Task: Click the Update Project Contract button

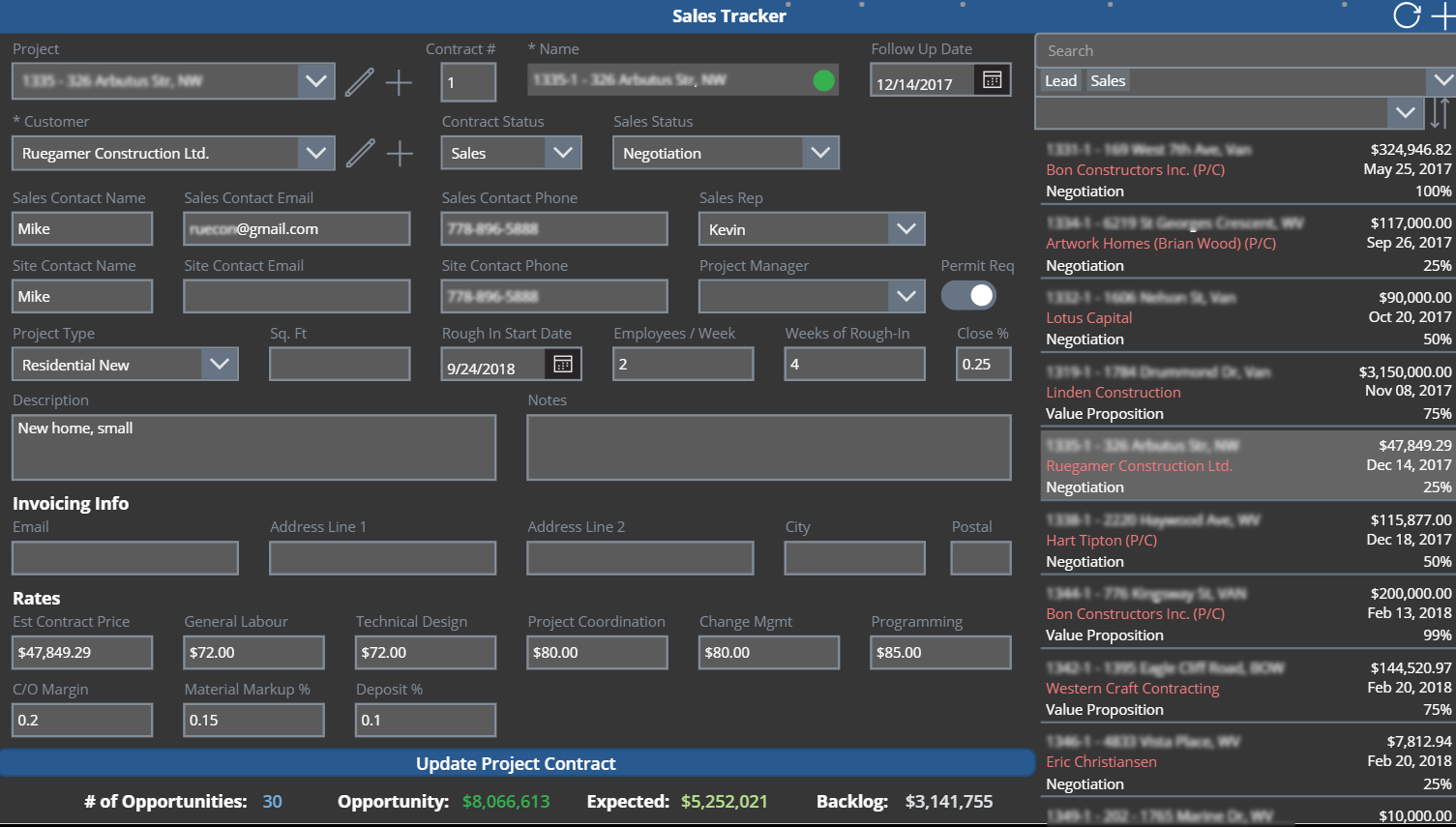Action: 516,763
